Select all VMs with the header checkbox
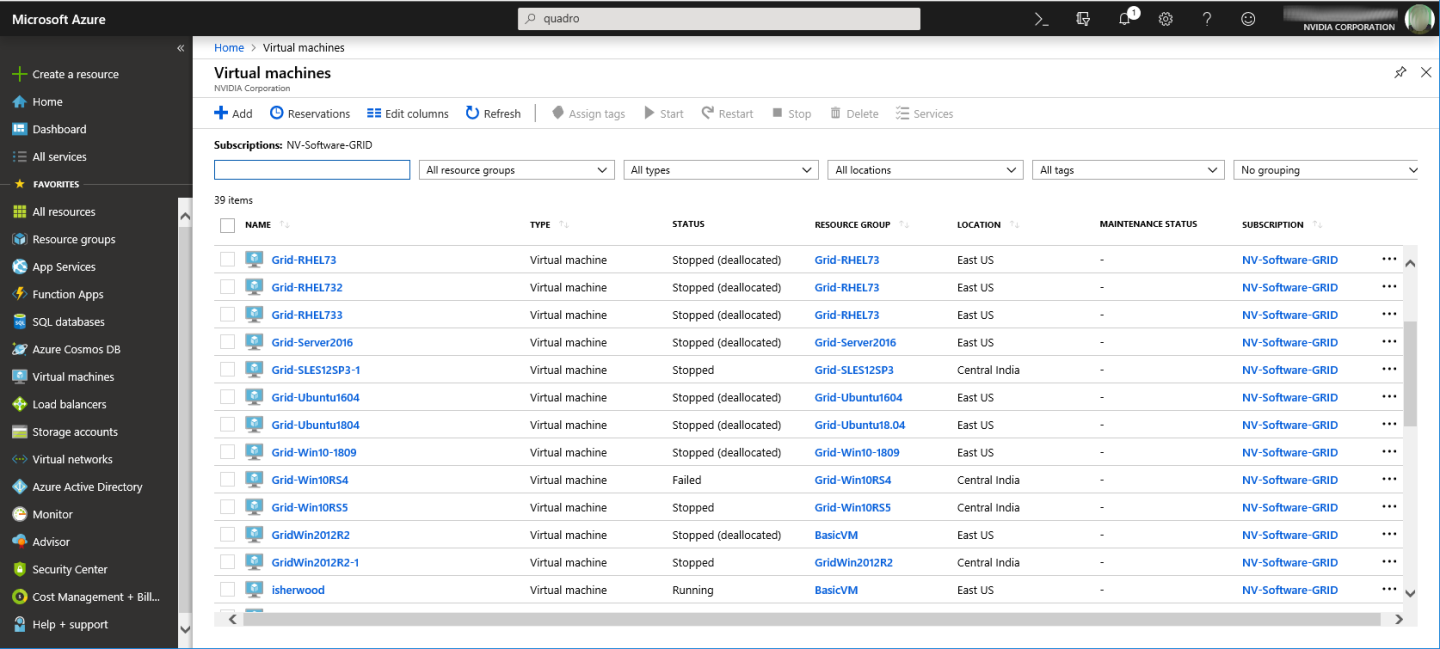This screenshot has height=649, width=1440. click(x=227, y=225)
